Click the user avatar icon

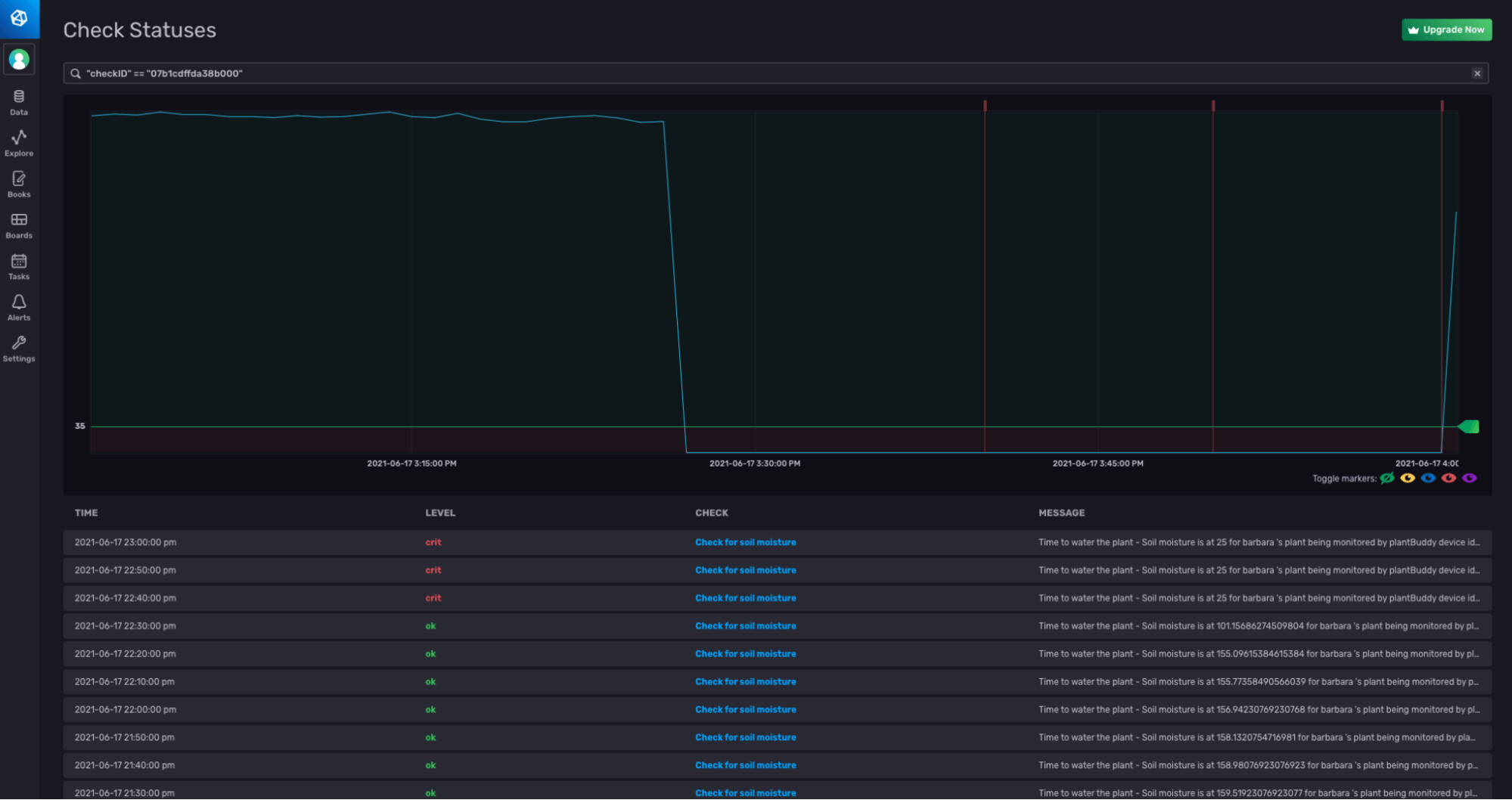tap(19, 59)
